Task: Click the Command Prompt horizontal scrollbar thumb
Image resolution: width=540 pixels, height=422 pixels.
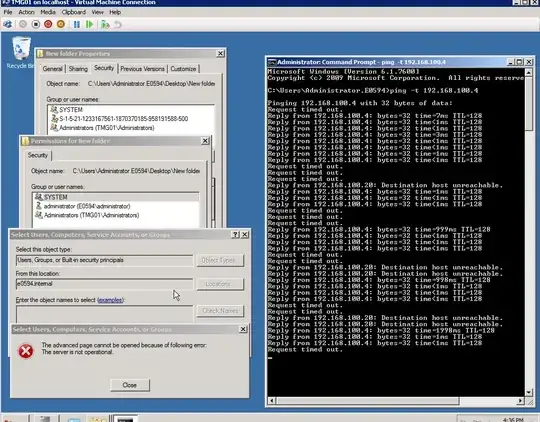Action: click(x=367, y=401)
